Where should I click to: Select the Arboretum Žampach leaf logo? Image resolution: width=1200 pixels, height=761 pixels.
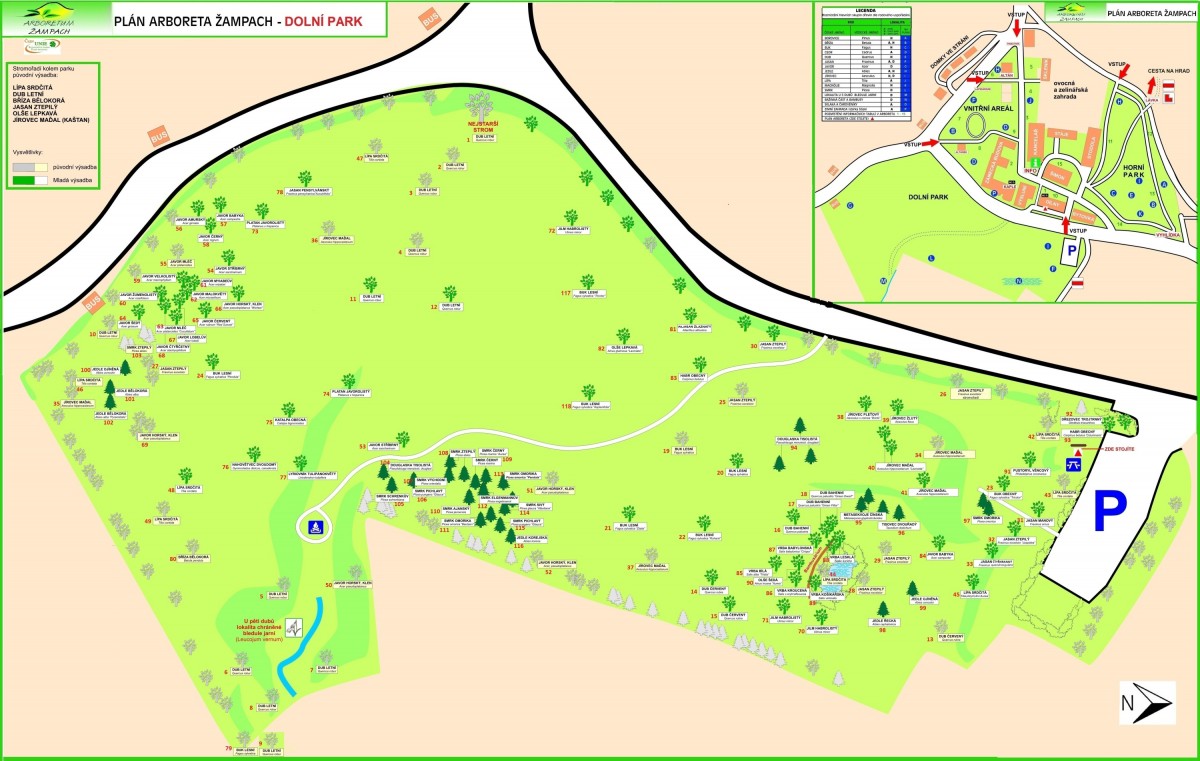pos(47,18)
